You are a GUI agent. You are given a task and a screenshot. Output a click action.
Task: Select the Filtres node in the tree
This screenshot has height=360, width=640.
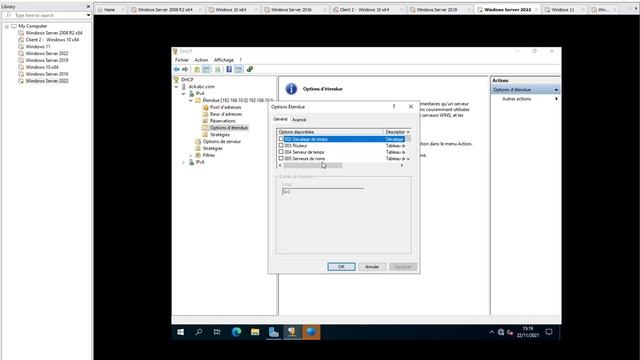point(209,156)
